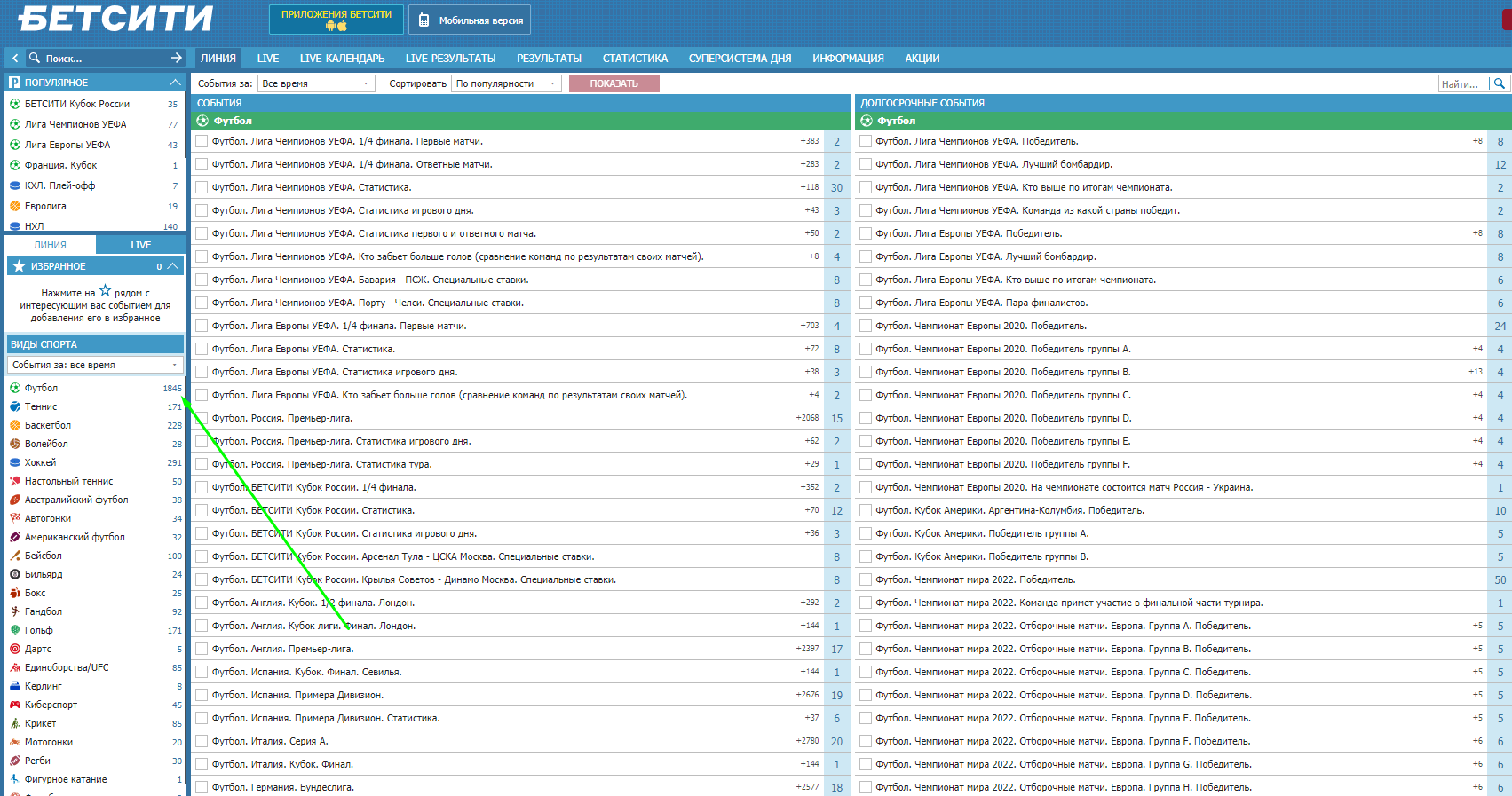The image size is (1512, 796).
Task: Click the volleyball icon beside Волейбол
Action: point(15,444)
